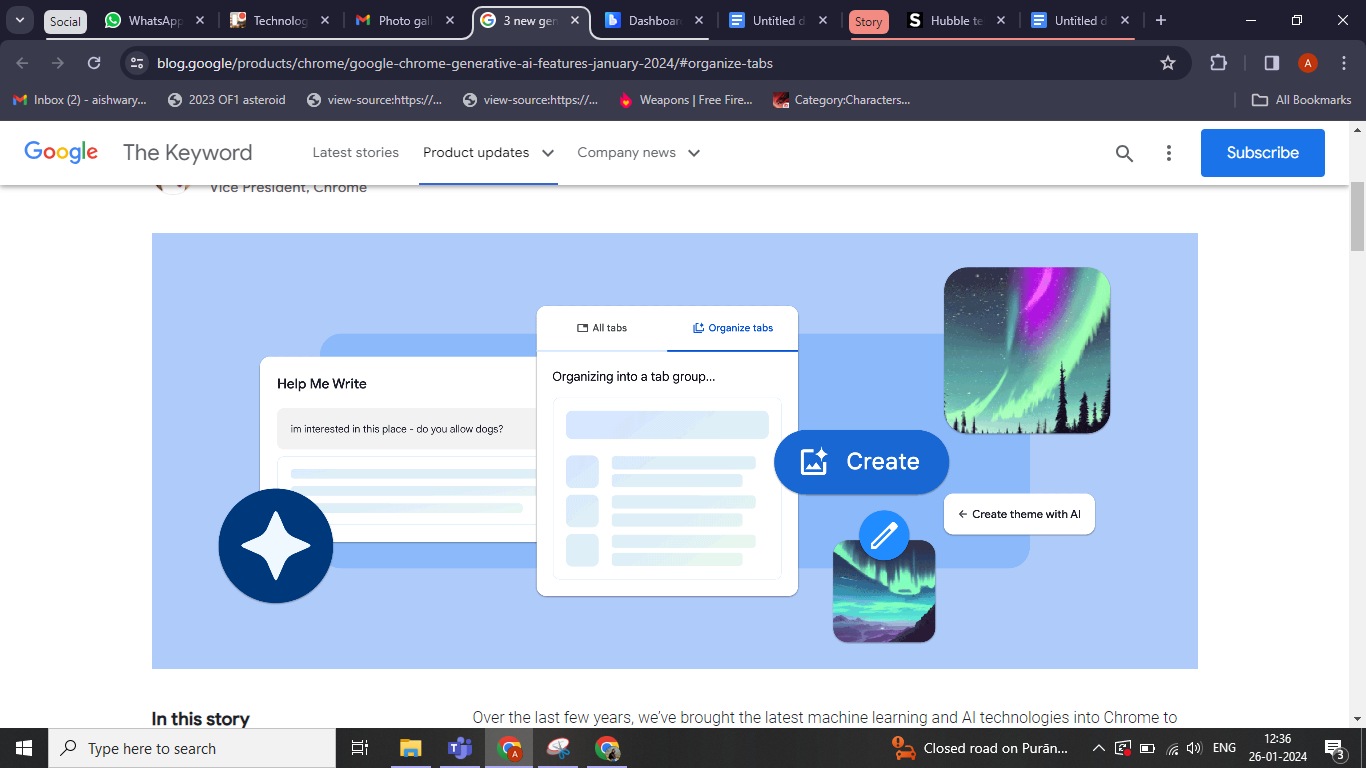
Task: Open the 2023 OF1 asteroid bookmark
Action: click(x=227, y=100)
